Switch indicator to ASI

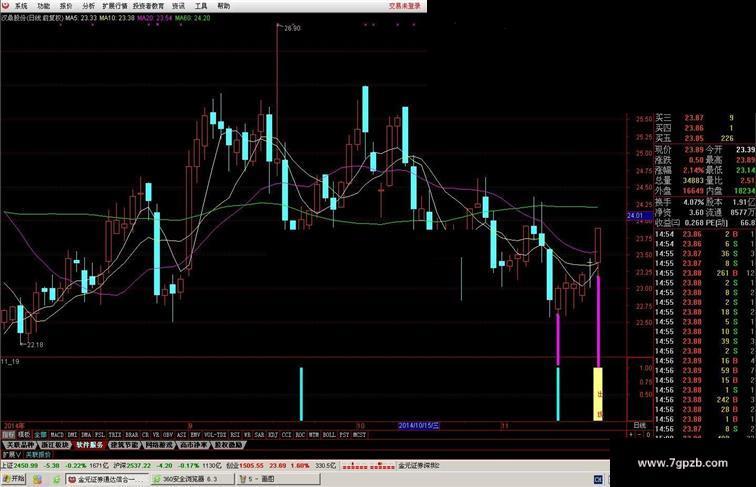(181, 434)
